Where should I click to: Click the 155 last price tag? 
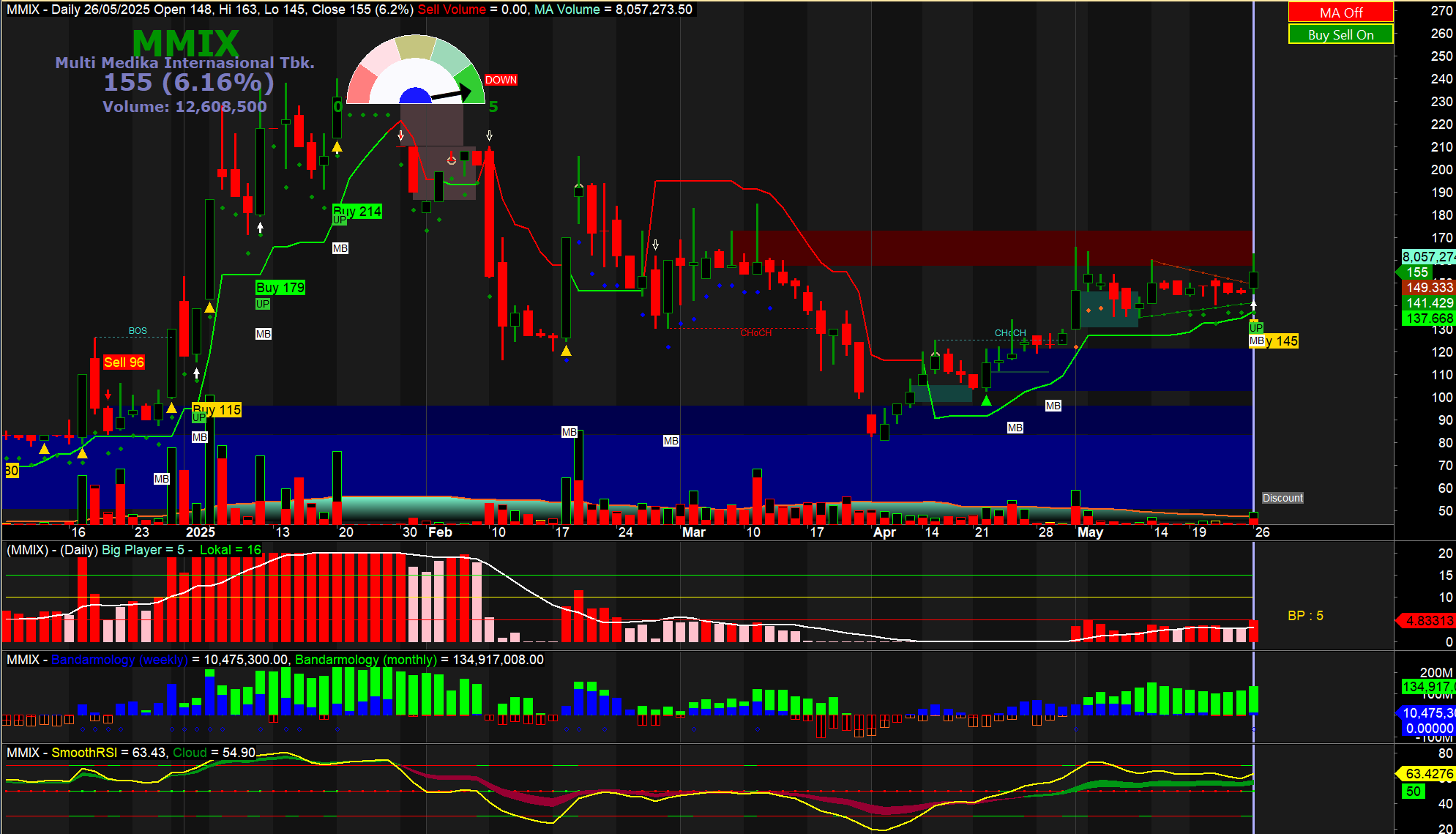[1417, 272]
